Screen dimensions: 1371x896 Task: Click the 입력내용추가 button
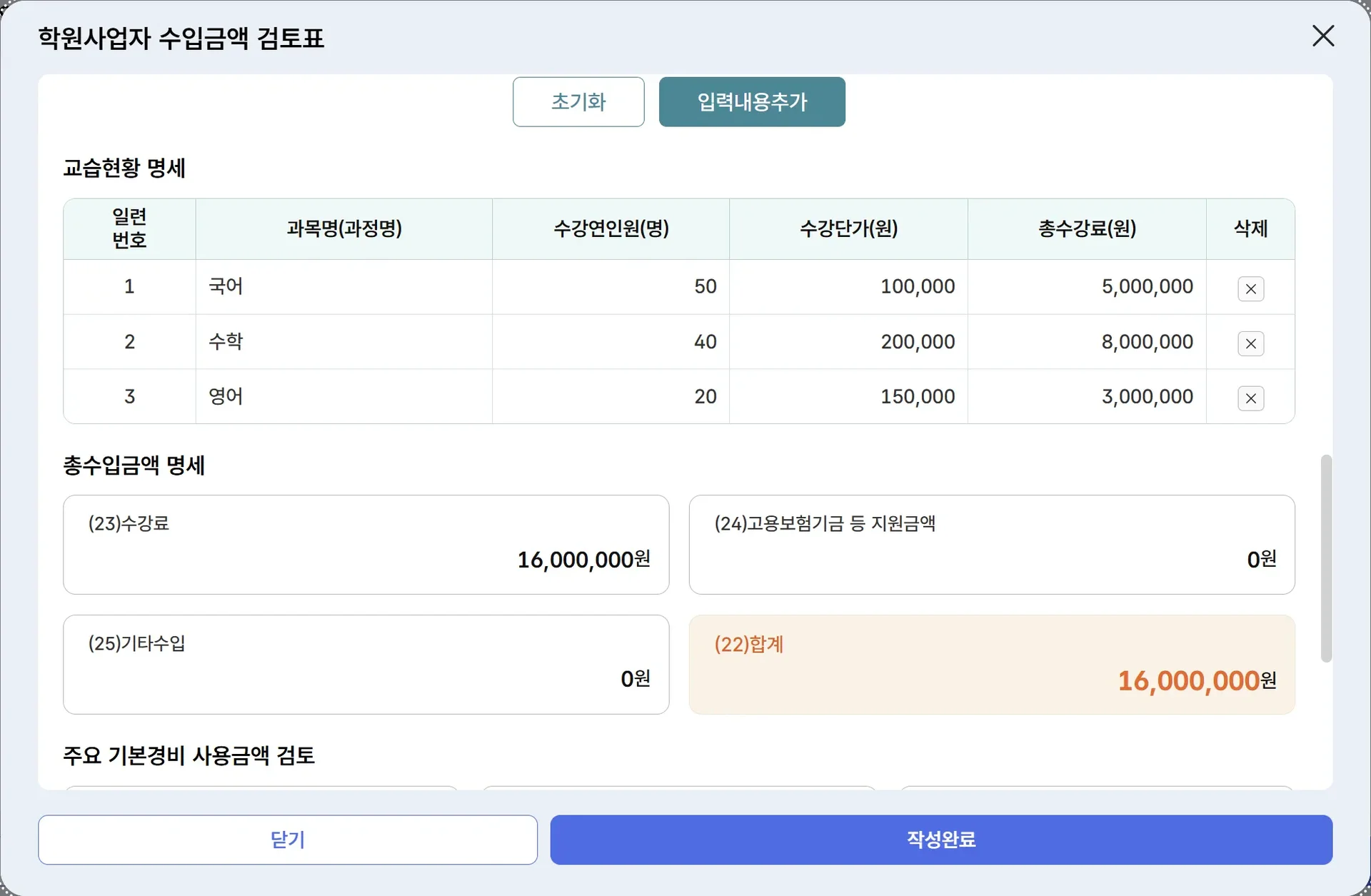(x=752, y=102)
